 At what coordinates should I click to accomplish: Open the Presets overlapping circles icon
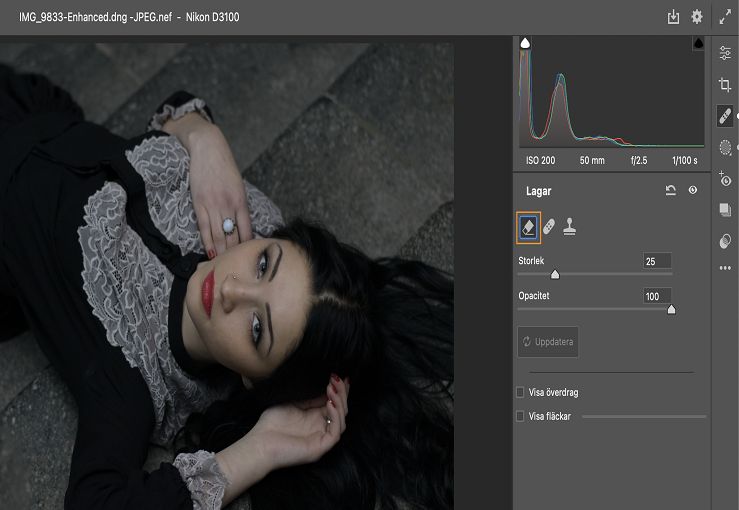[725, 241]
